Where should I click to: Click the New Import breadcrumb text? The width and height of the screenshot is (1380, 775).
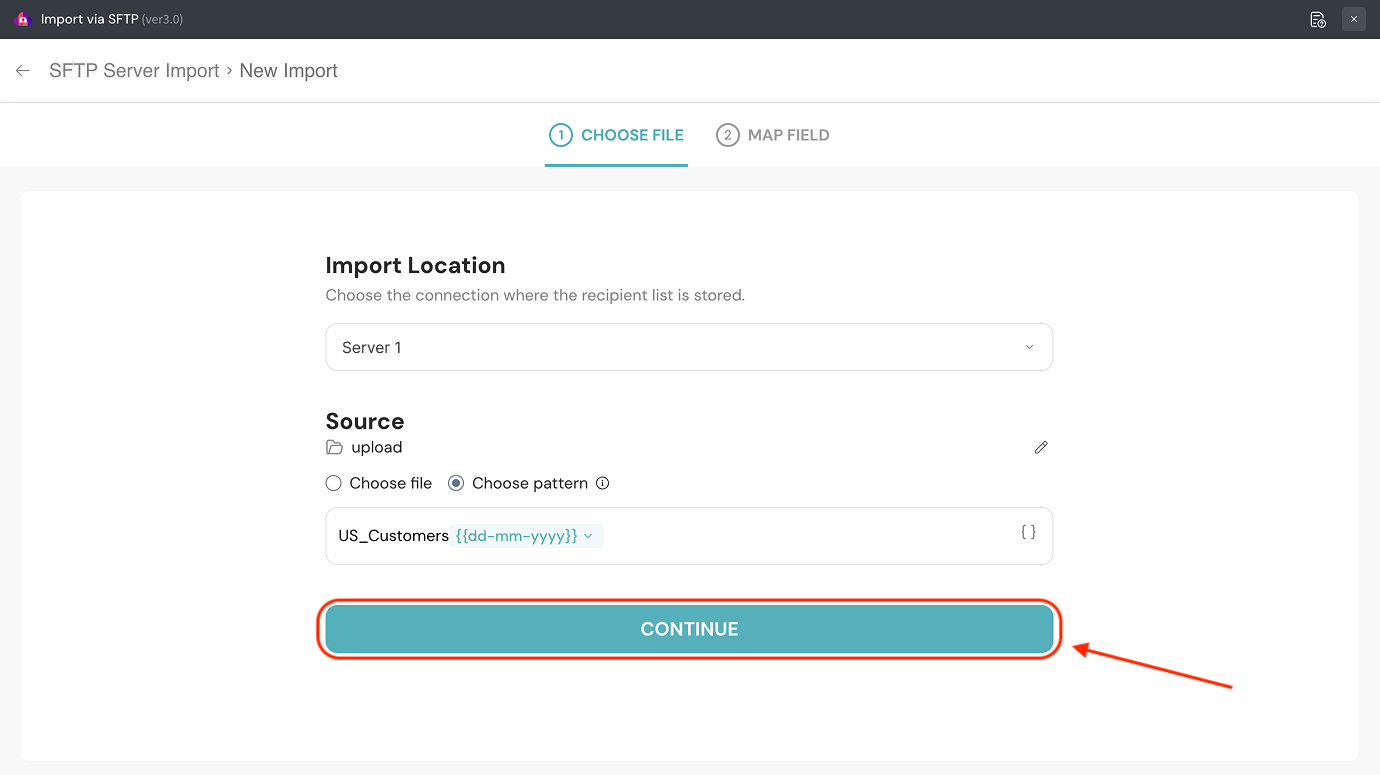288,71
